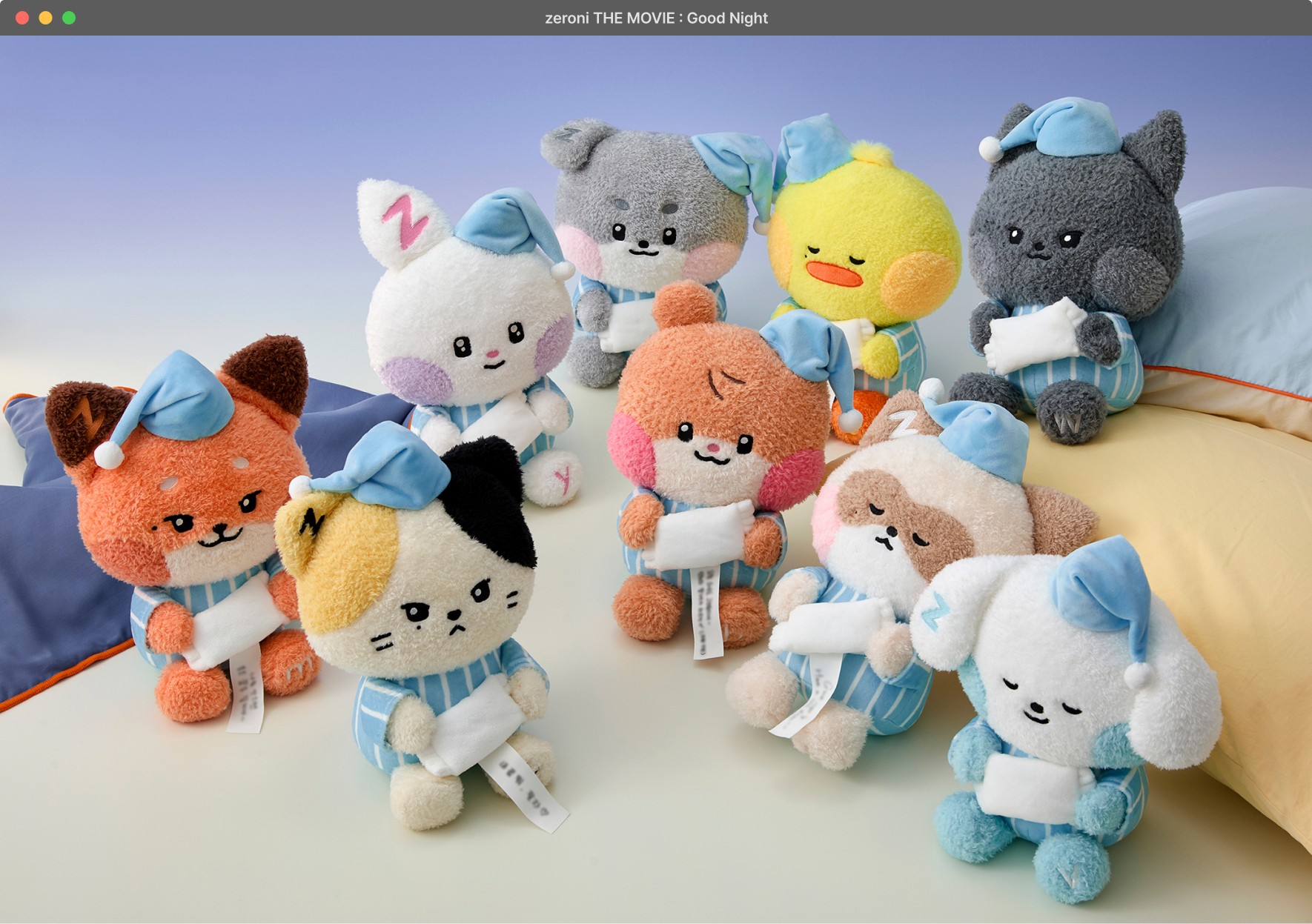
Task: Close the zeroni THE MOVIE window
Action: [22, 18]
